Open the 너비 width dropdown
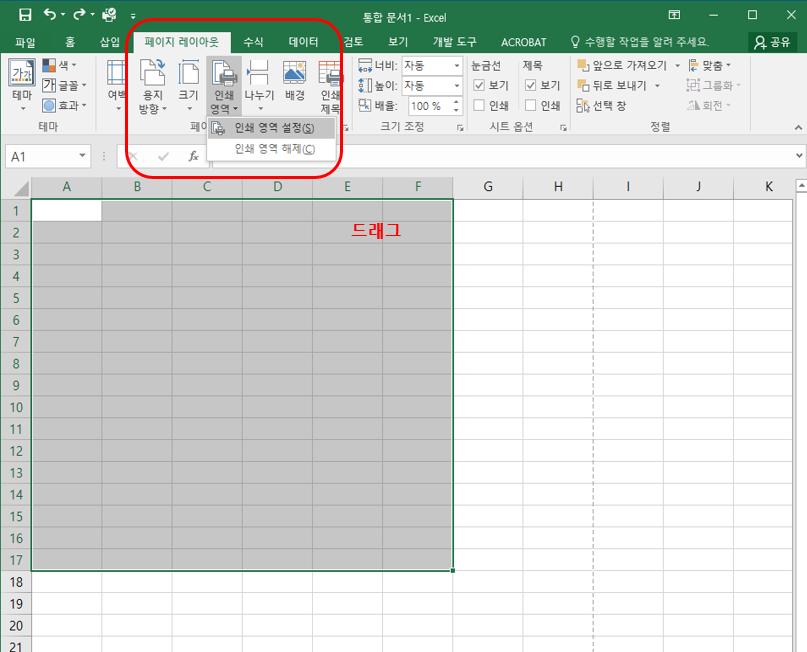 pyautogui.click(x=457, y=65)
